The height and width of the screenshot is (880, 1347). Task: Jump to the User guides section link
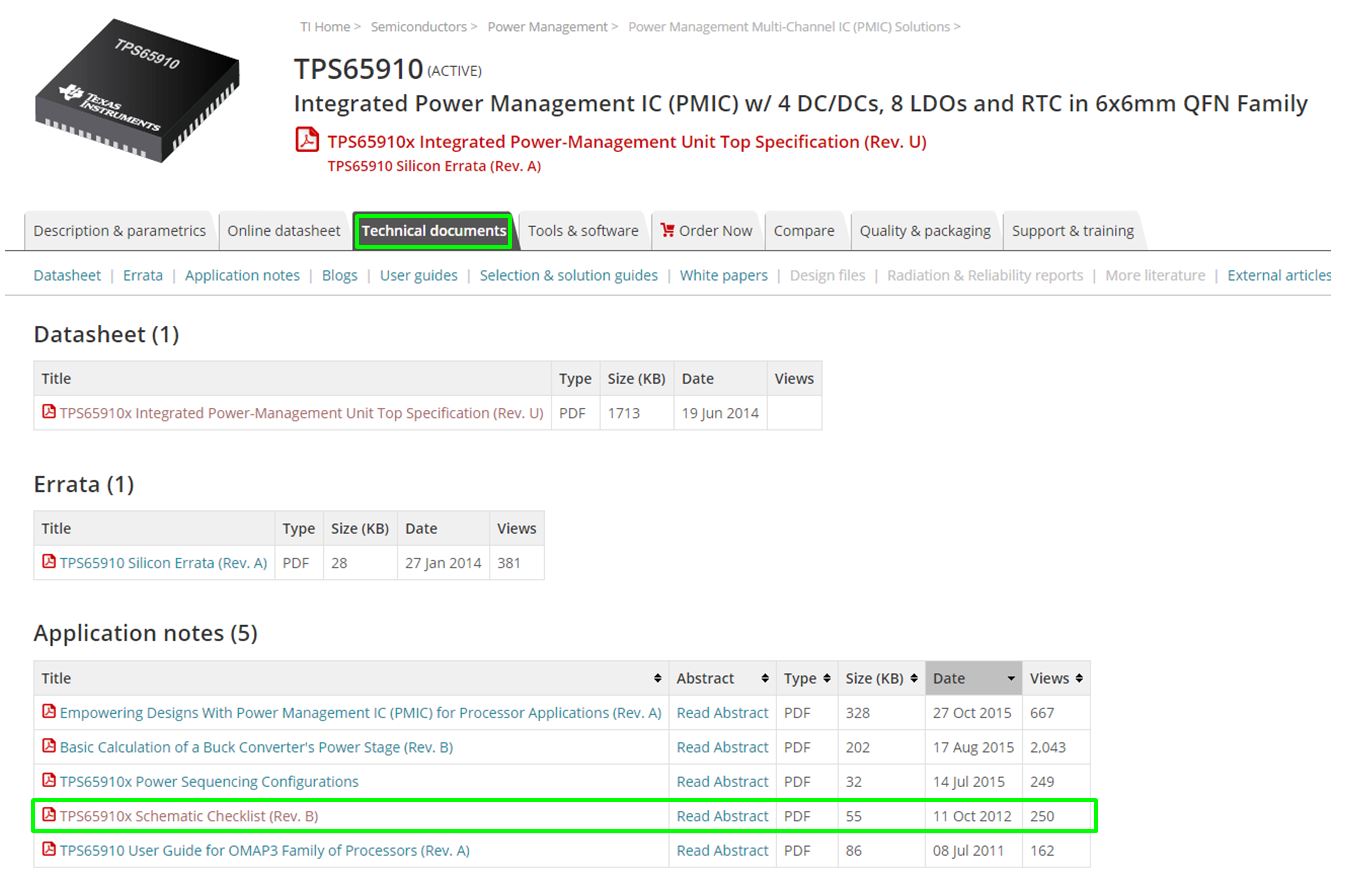(x=419, y=275)
